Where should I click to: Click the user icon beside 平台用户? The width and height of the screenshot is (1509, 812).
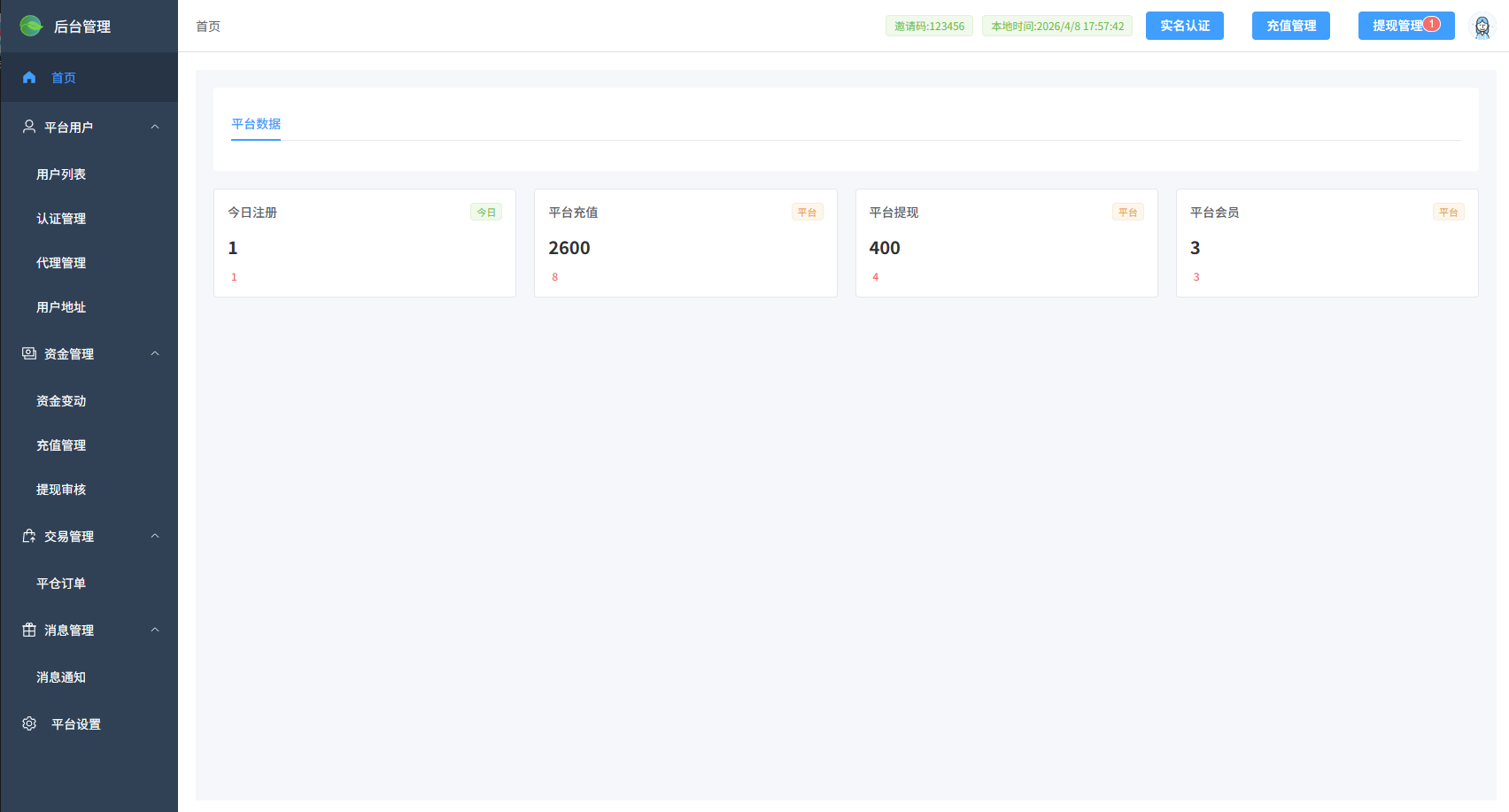coord(29,127)
